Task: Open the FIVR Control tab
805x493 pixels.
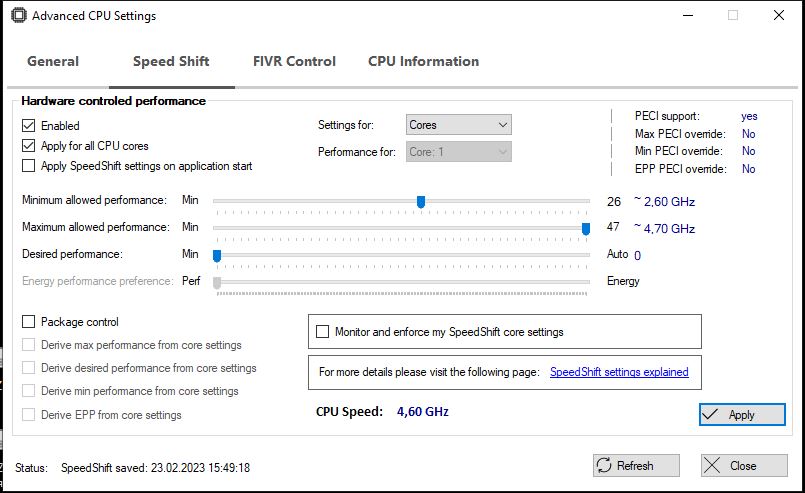Action: pos(294,61)
